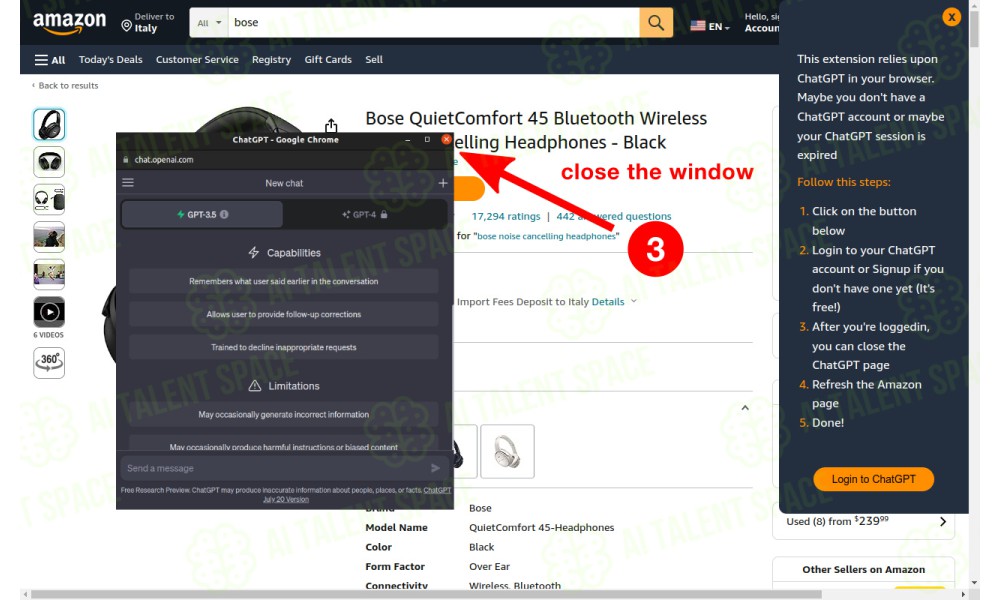Open Gift Cards
Screen dimensions: 1000x600
[x=328, y=59]
